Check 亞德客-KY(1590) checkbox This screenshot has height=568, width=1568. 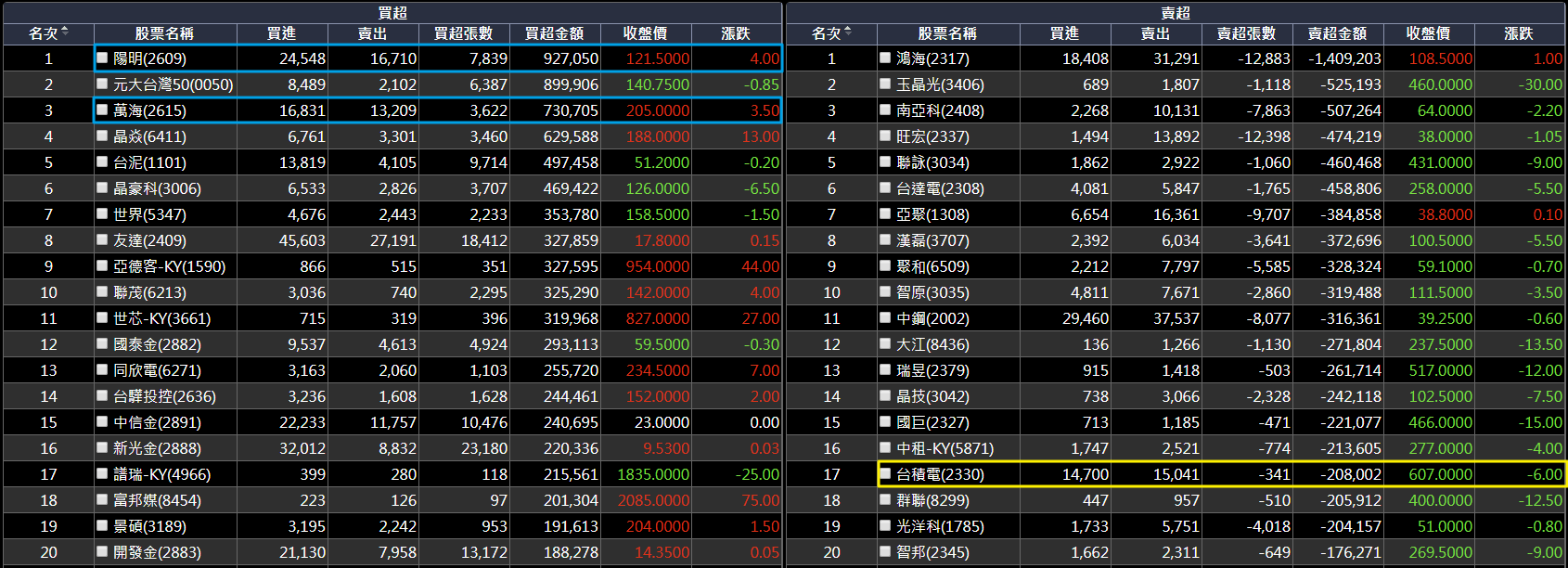[103, 265]
